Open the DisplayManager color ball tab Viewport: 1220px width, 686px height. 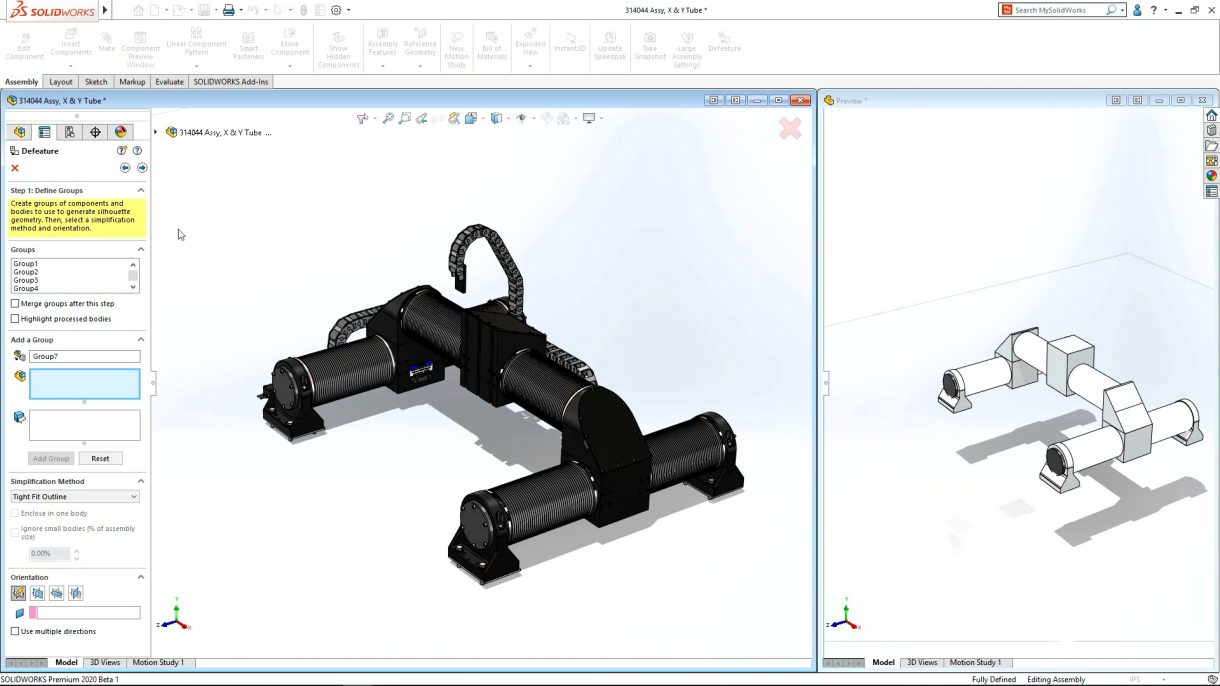pyautogui.click(x=120, y=132)
